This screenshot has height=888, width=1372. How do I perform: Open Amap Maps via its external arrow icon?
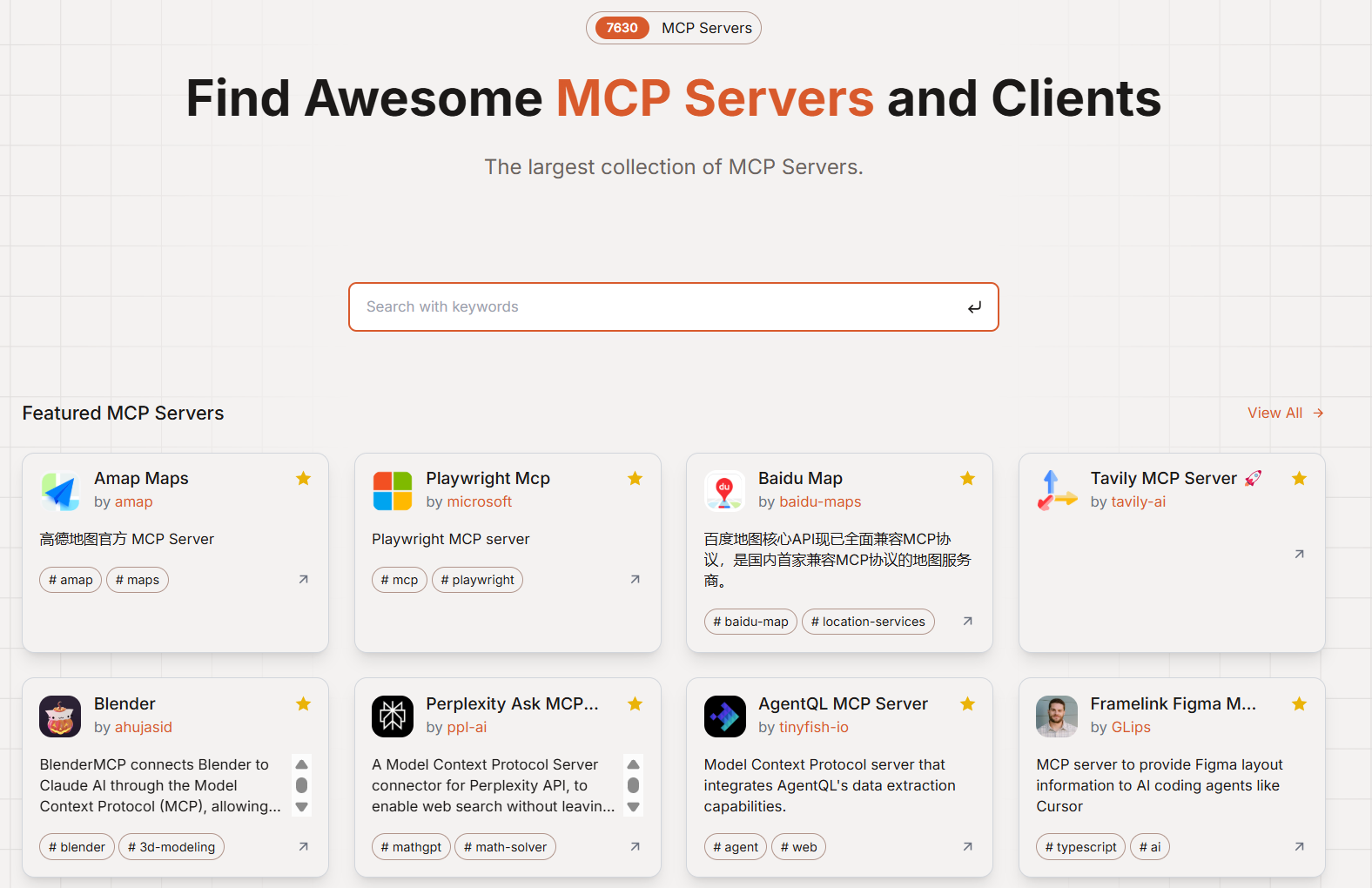tap(304, 579)
